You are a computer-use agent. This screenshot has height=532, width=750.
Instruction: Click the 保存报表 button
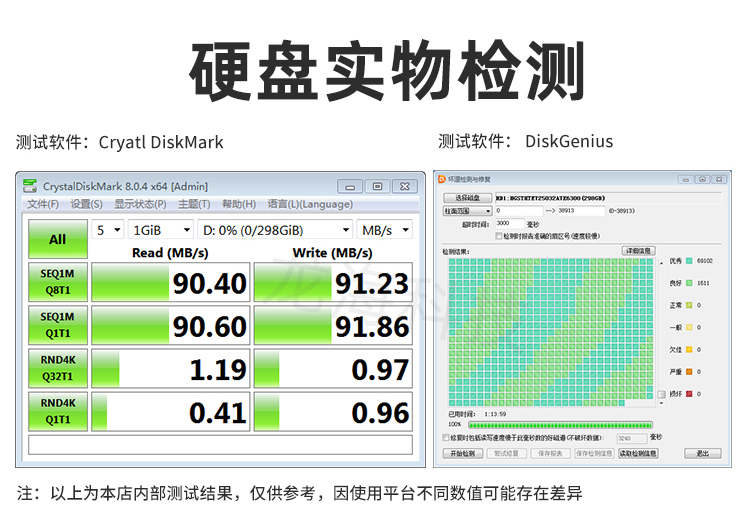pos(550,453)
